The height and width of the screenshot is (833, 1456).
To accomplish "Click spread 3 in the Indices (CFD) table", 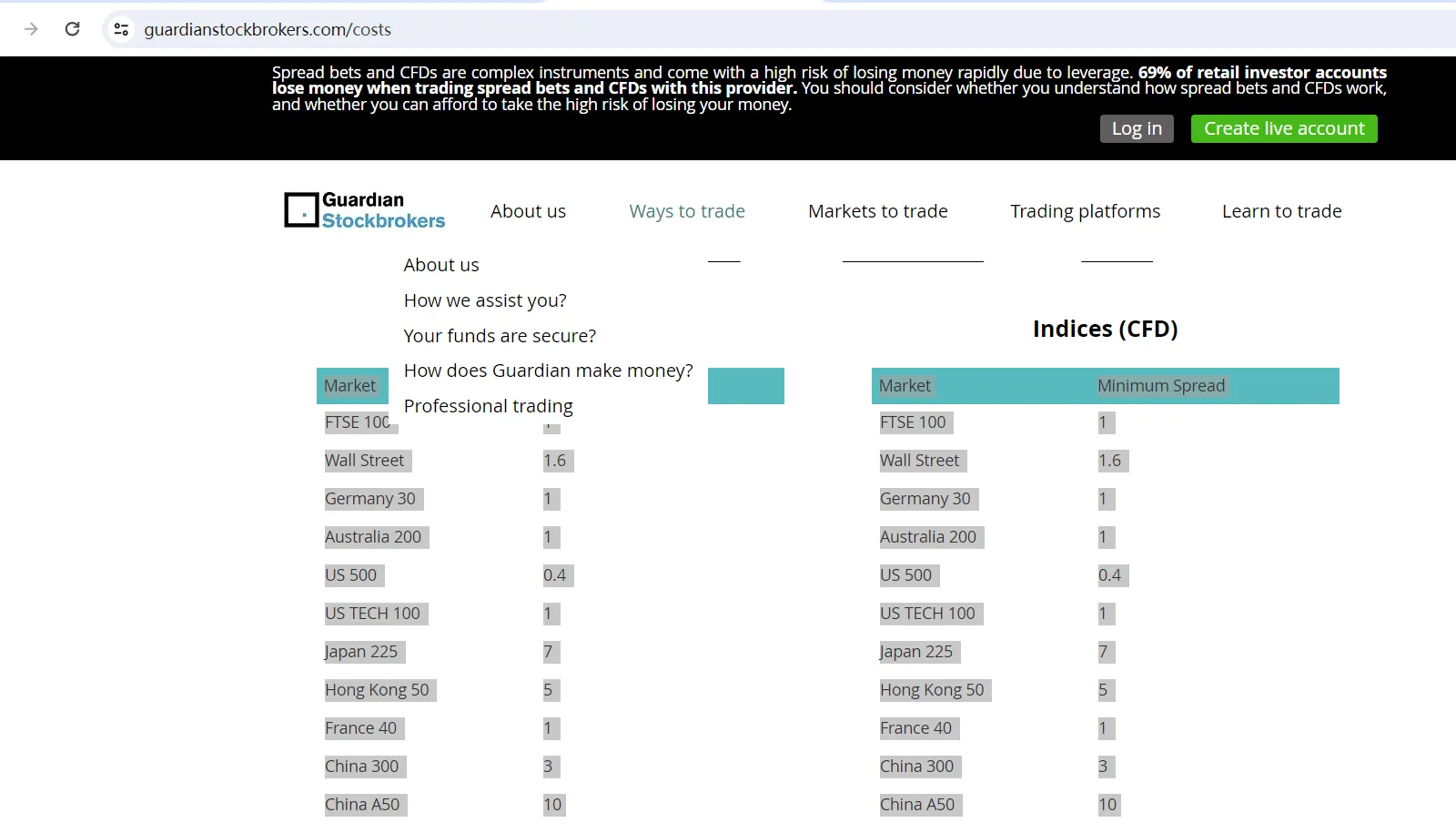I will coord(1103,767).
